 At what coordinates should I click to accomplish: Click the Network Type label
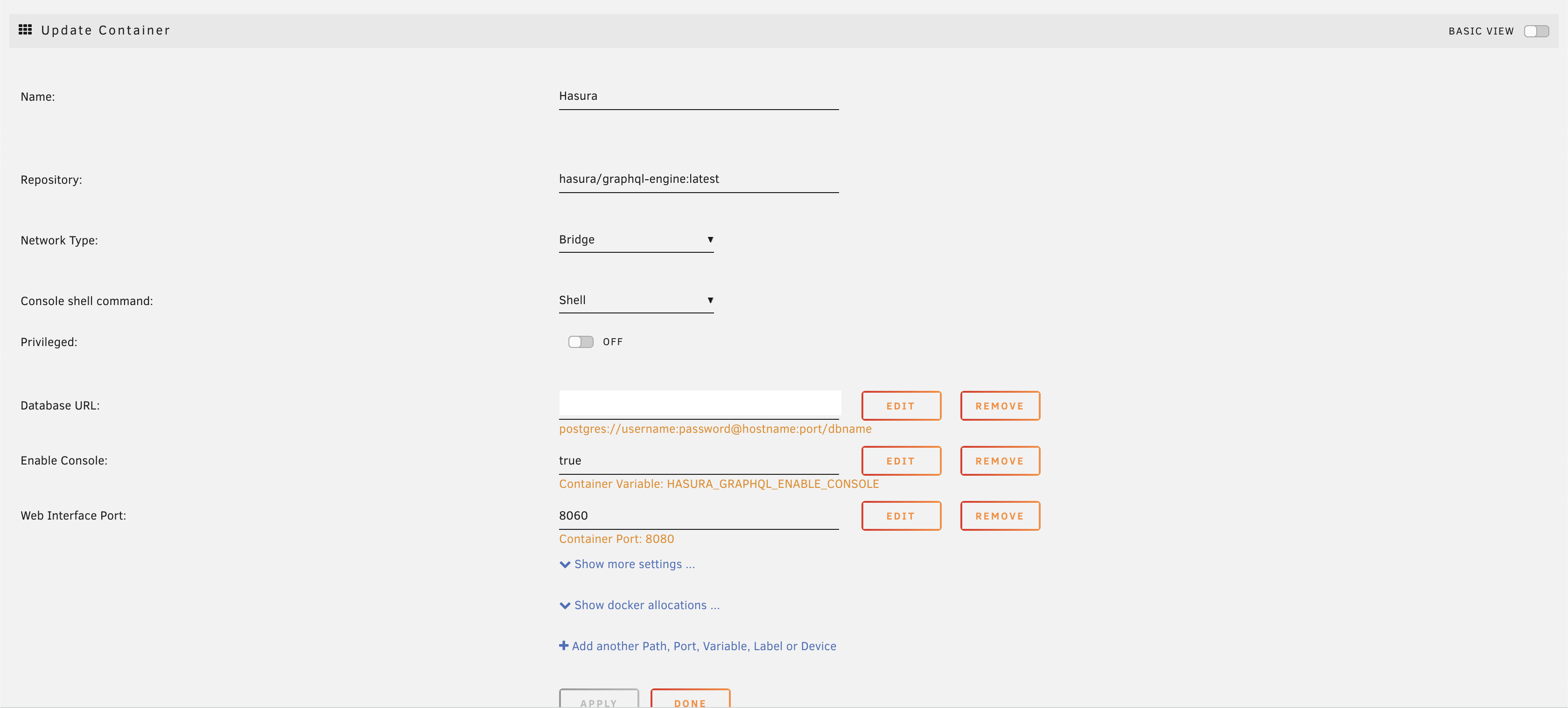click(x=59, y=240)
